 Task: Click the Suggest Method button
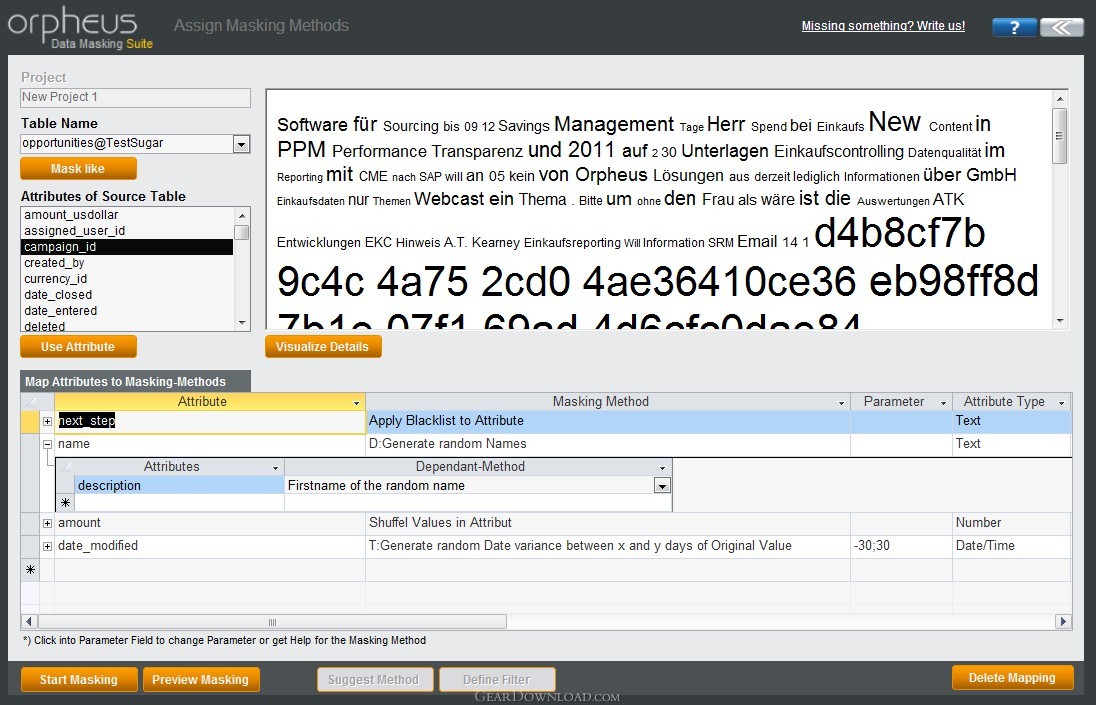click(374, 679)
